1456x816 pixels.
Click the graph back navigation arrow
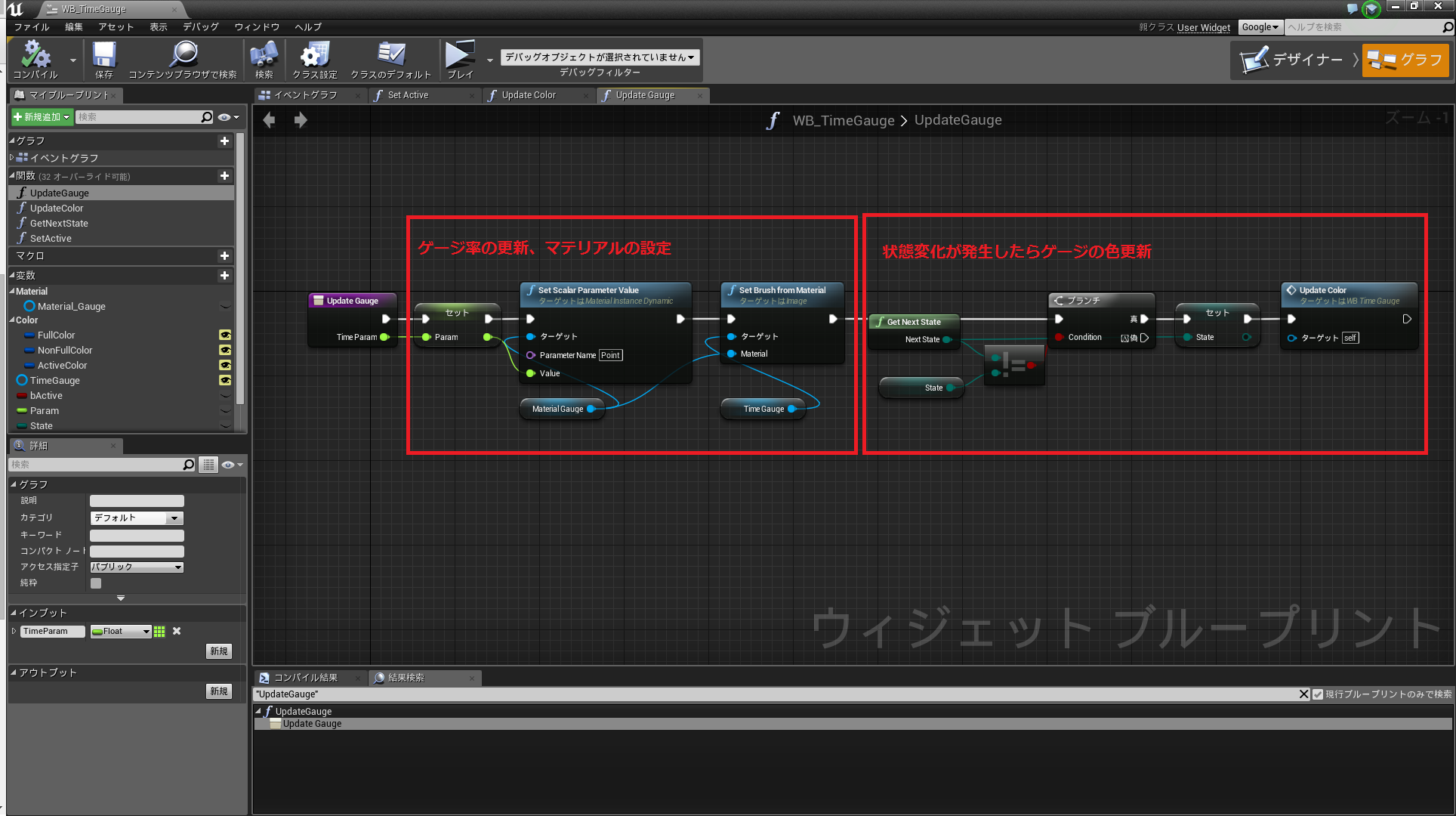(x=270, y=120)
